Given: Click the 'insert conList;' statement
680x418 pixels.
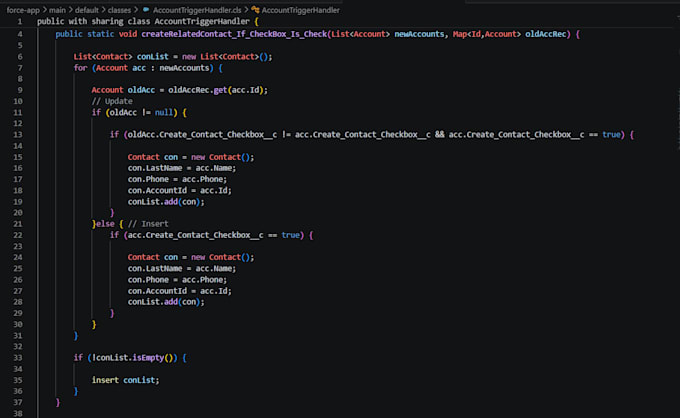Looking at the screenshot, I should (x=125, y=380).
